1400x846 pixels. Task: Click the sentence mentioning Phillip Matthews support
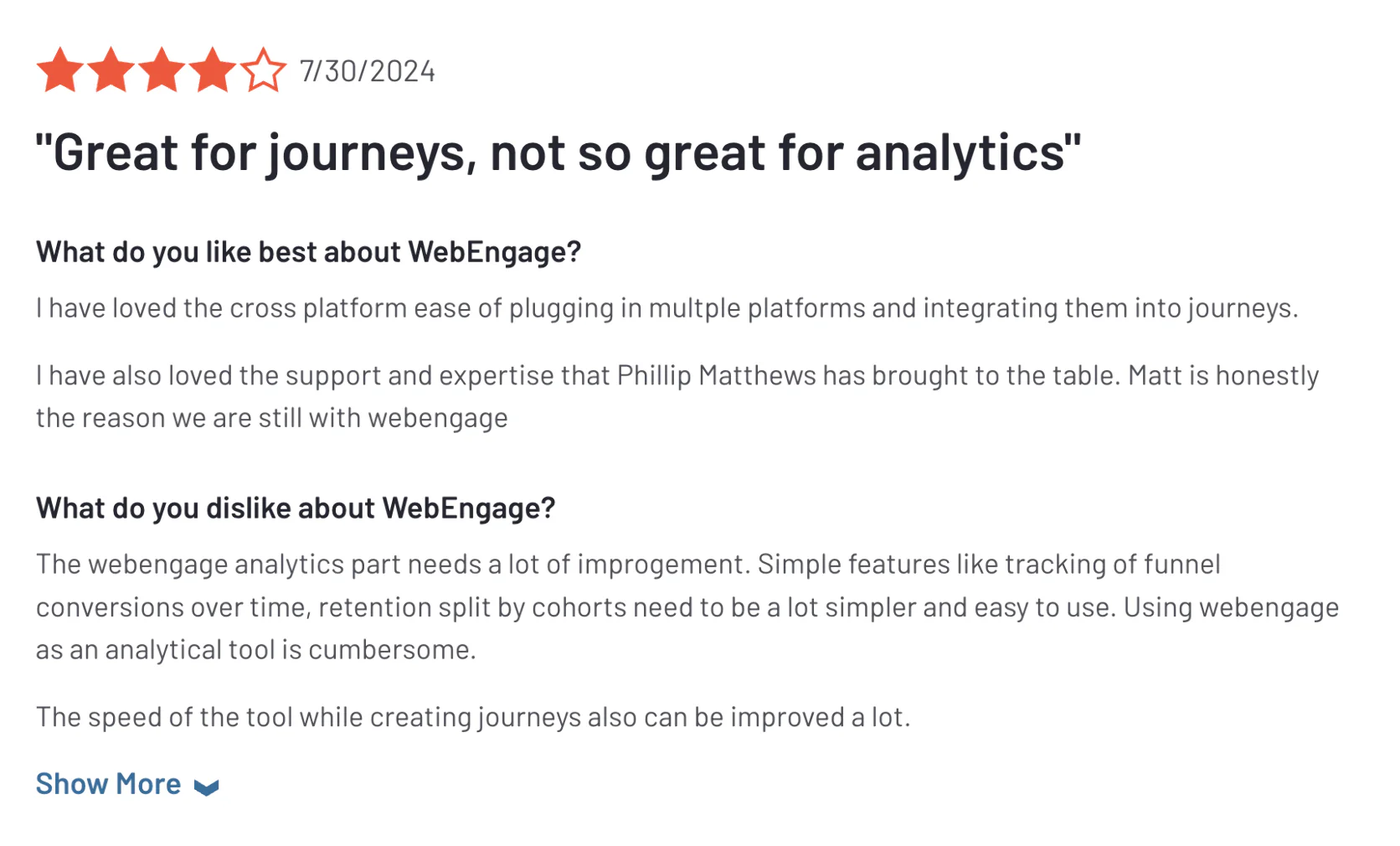(x=677, y=375)
